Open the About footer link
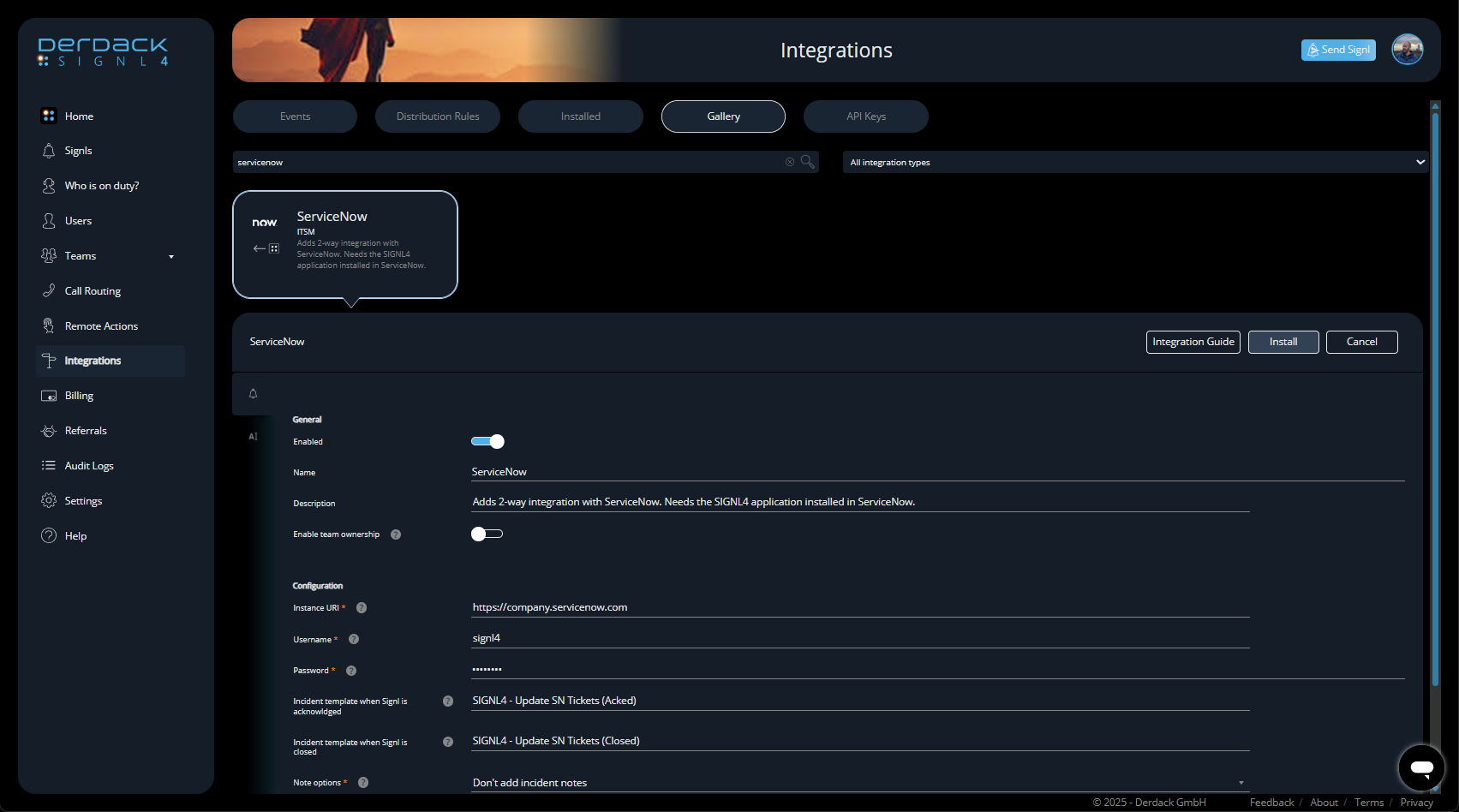The height and width of the screenshot is (812, 1459). tap(1324, 803)
